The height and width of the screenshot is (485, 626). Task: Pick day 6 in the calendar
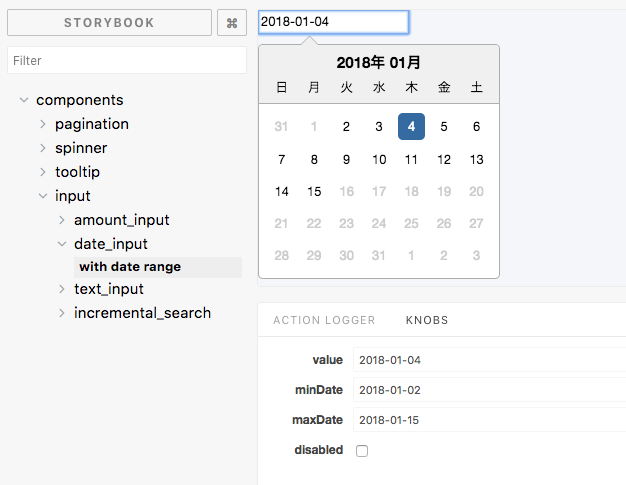[476, 127]
